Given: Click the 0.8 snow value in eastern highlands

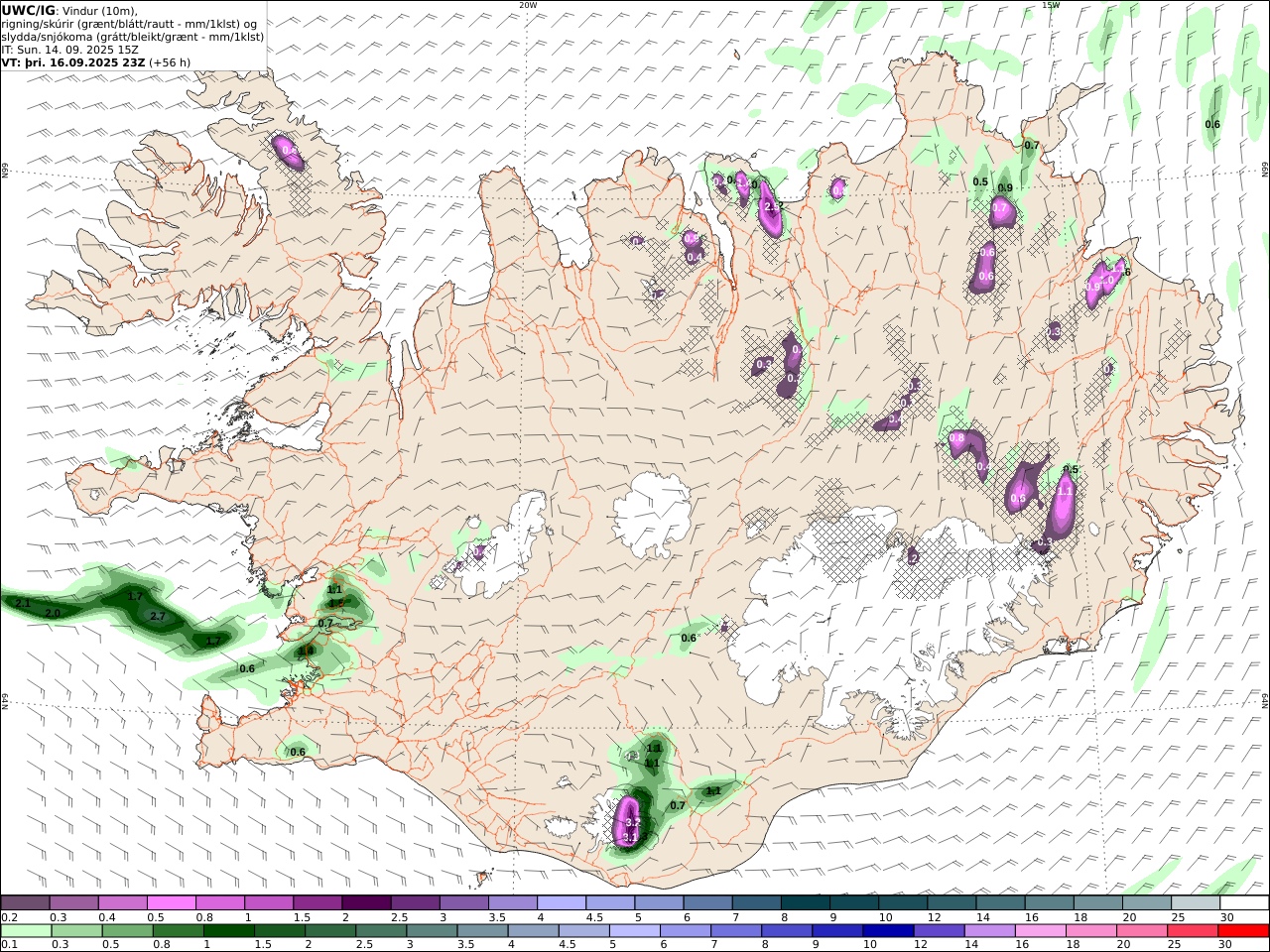Looking at the screenshot, I should pos(956,437).
